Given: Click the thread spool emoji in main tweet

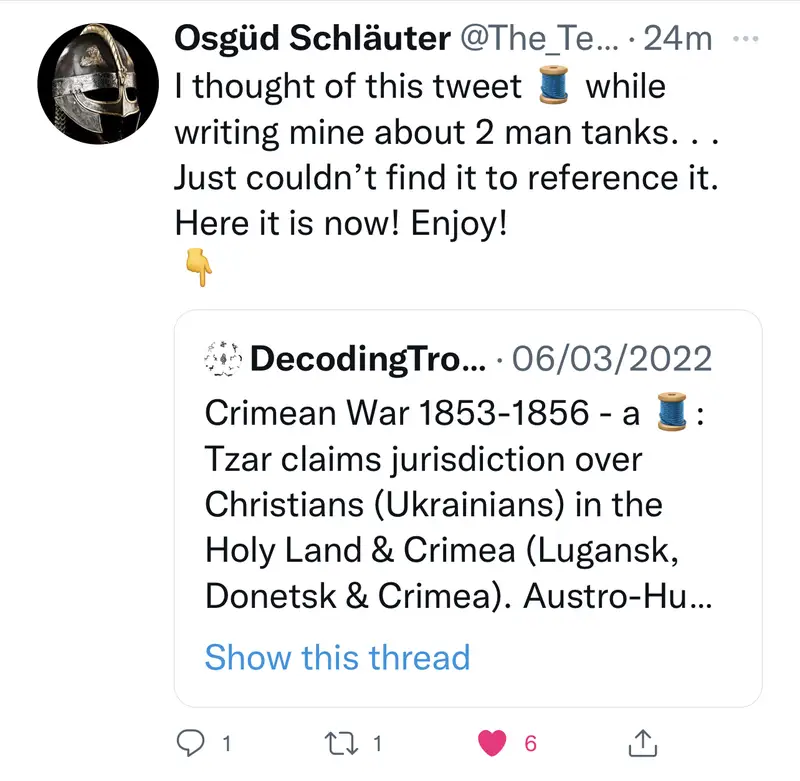Looking at the screenshot, I should (x=553, y=86).
